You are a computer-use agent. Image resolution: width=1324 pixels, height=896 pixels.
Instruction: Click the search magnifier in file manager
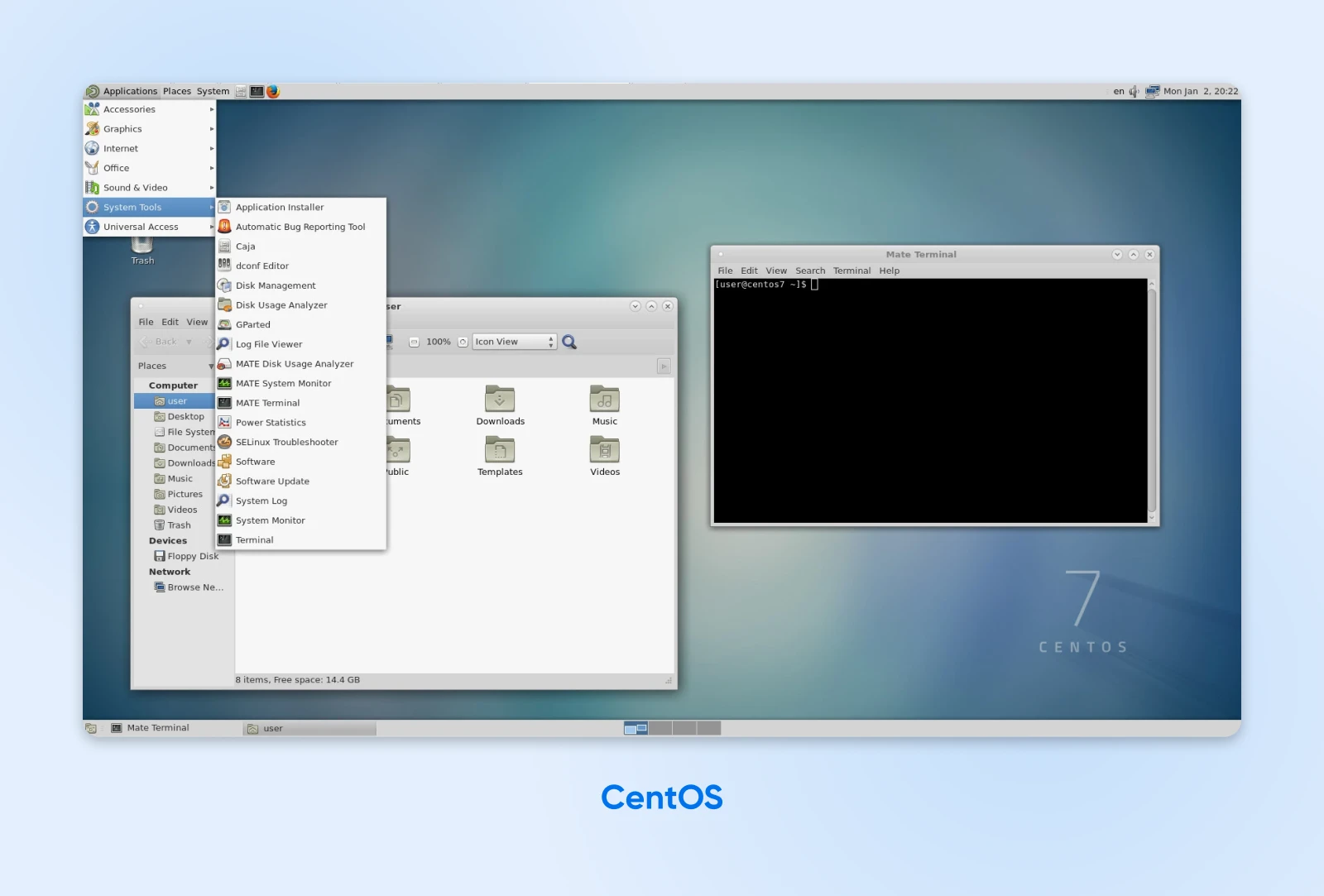pyautogui.click(x=569, y=342)
